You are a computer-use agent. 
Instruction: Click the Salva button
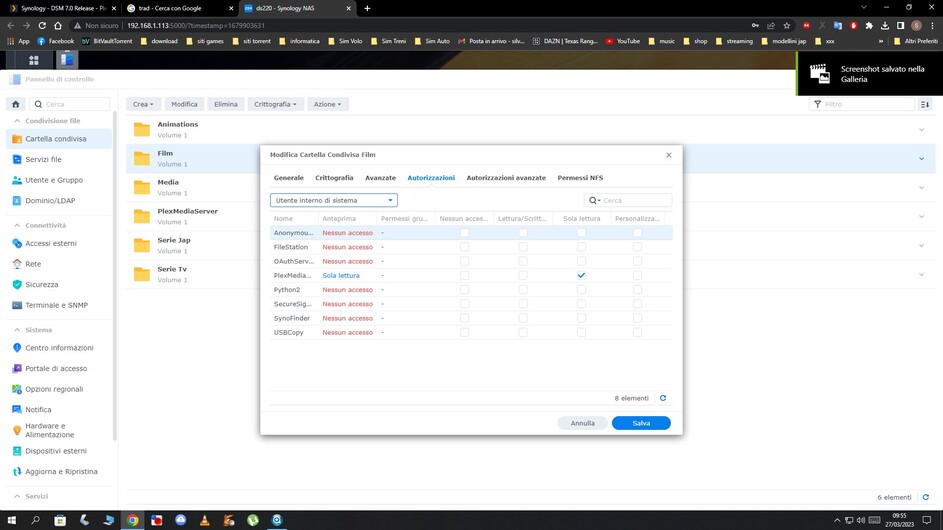641,424
